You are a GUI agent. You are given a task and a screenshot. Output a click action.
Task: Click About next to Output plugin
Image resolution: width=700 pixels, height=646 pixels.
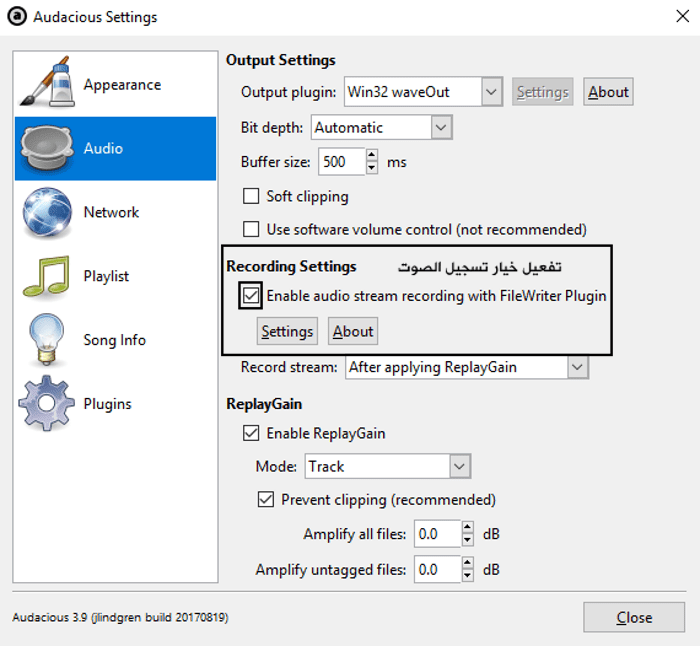coord(608,92)
